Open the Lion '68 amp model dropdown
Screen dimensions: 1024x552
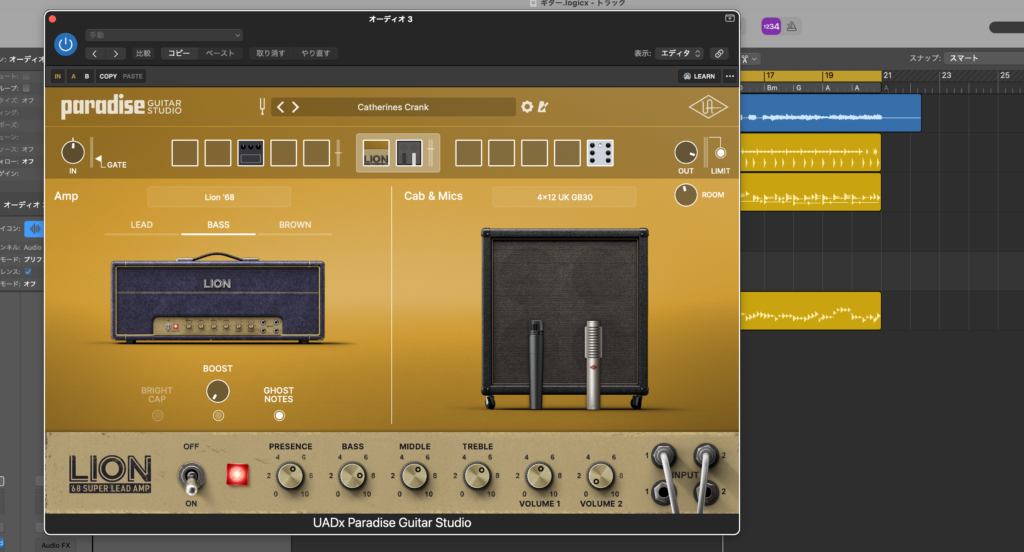[x=219, y=197]
